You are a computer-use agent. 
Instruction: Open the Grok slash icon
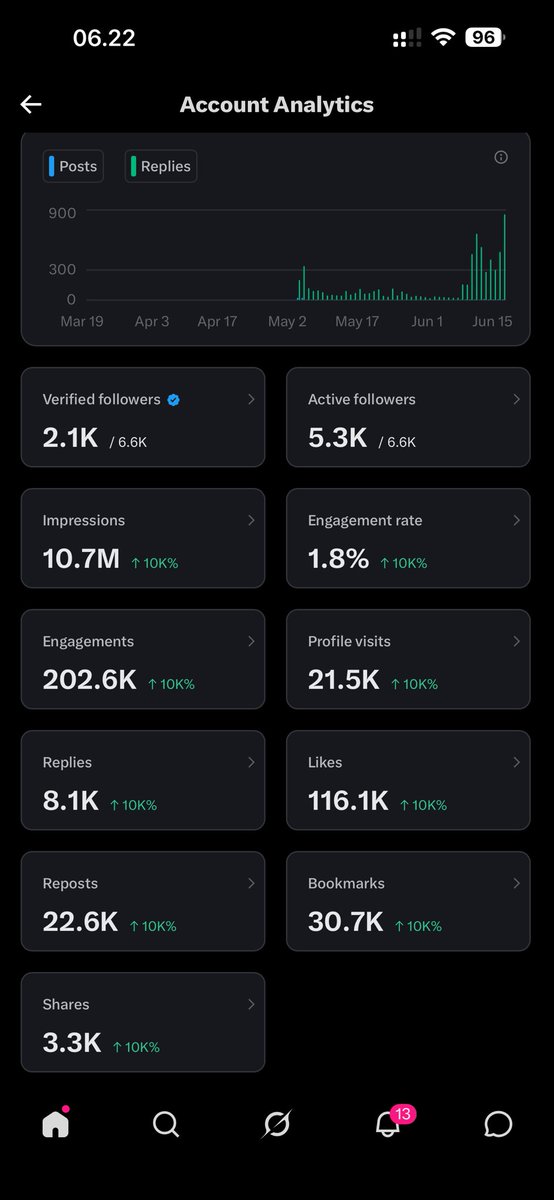277,1124
